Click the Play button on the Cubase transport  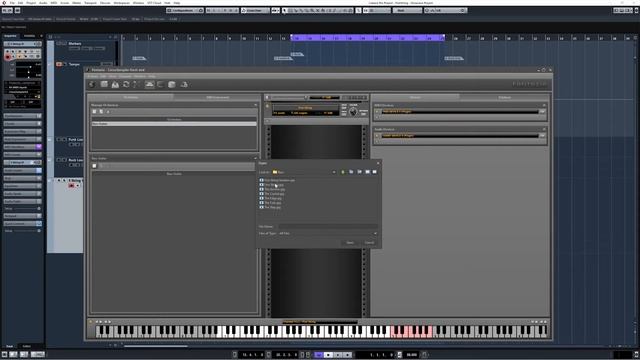tap(338, 355)
